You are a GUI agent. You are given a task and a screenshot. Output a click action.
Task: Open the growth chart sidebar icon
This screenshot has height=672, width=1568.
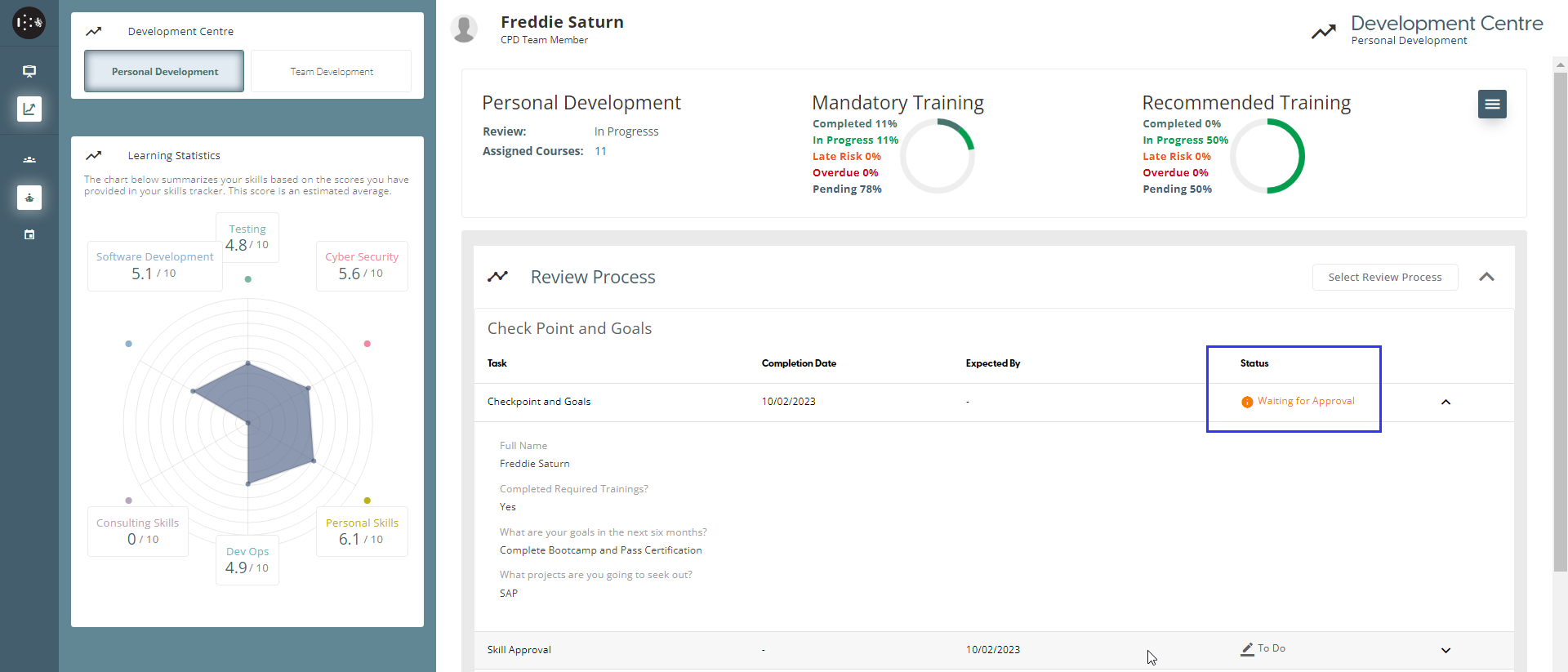(x=29, y=109)
